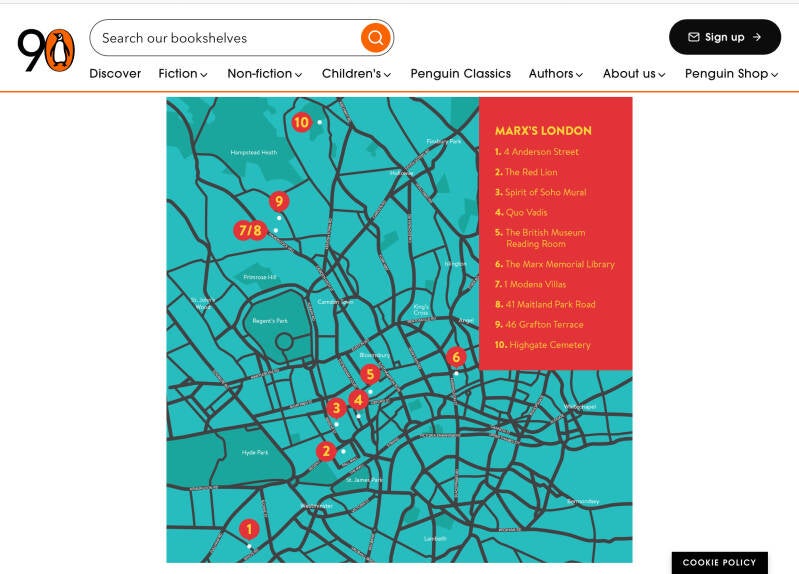Click legend entry 4 Anderson Street

click(x=537, y=152)
